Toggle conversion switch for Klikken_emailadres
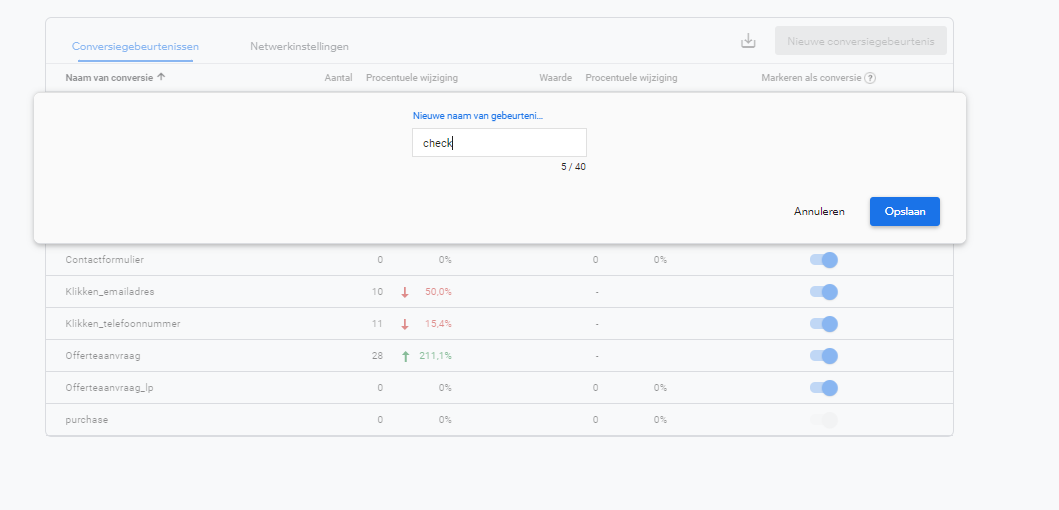 click(x=824, y=292)
